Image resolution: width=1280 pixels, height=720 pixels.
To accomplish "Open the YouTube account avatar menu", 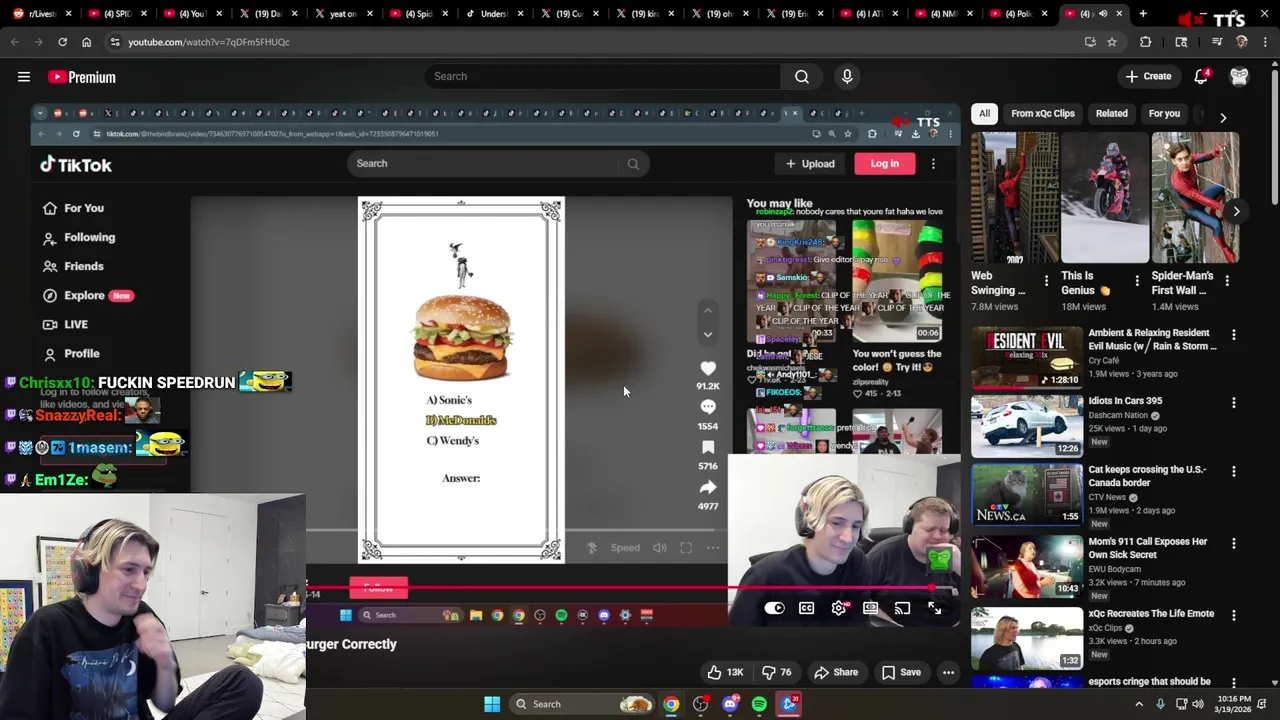I will [1239, 77].
